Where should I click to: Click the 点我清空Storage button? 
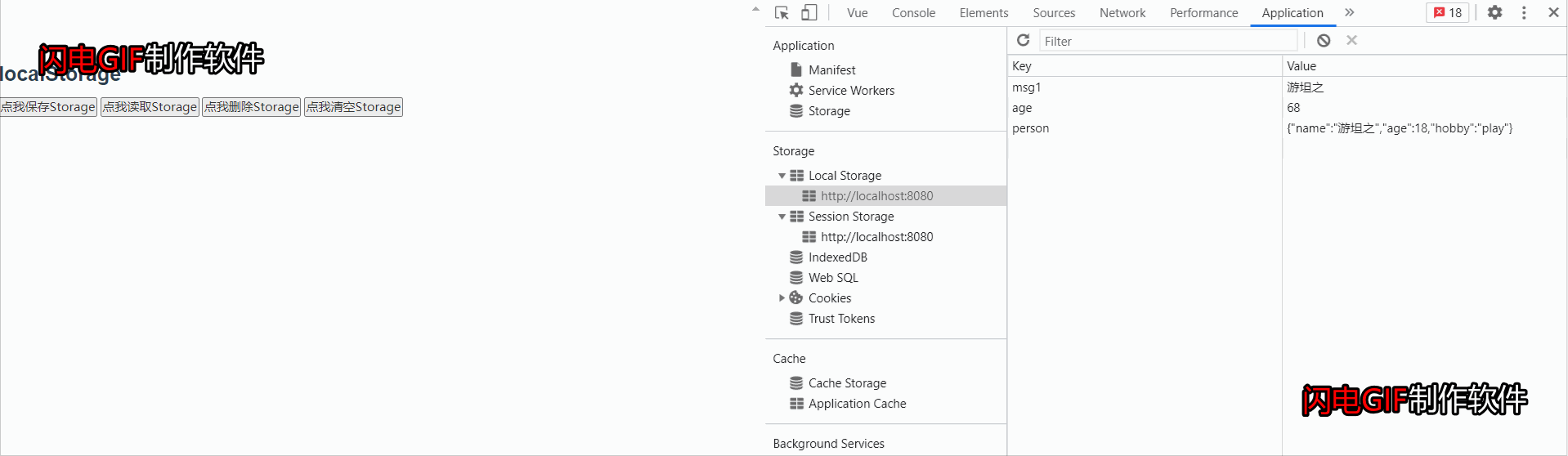tap(354, 107)
